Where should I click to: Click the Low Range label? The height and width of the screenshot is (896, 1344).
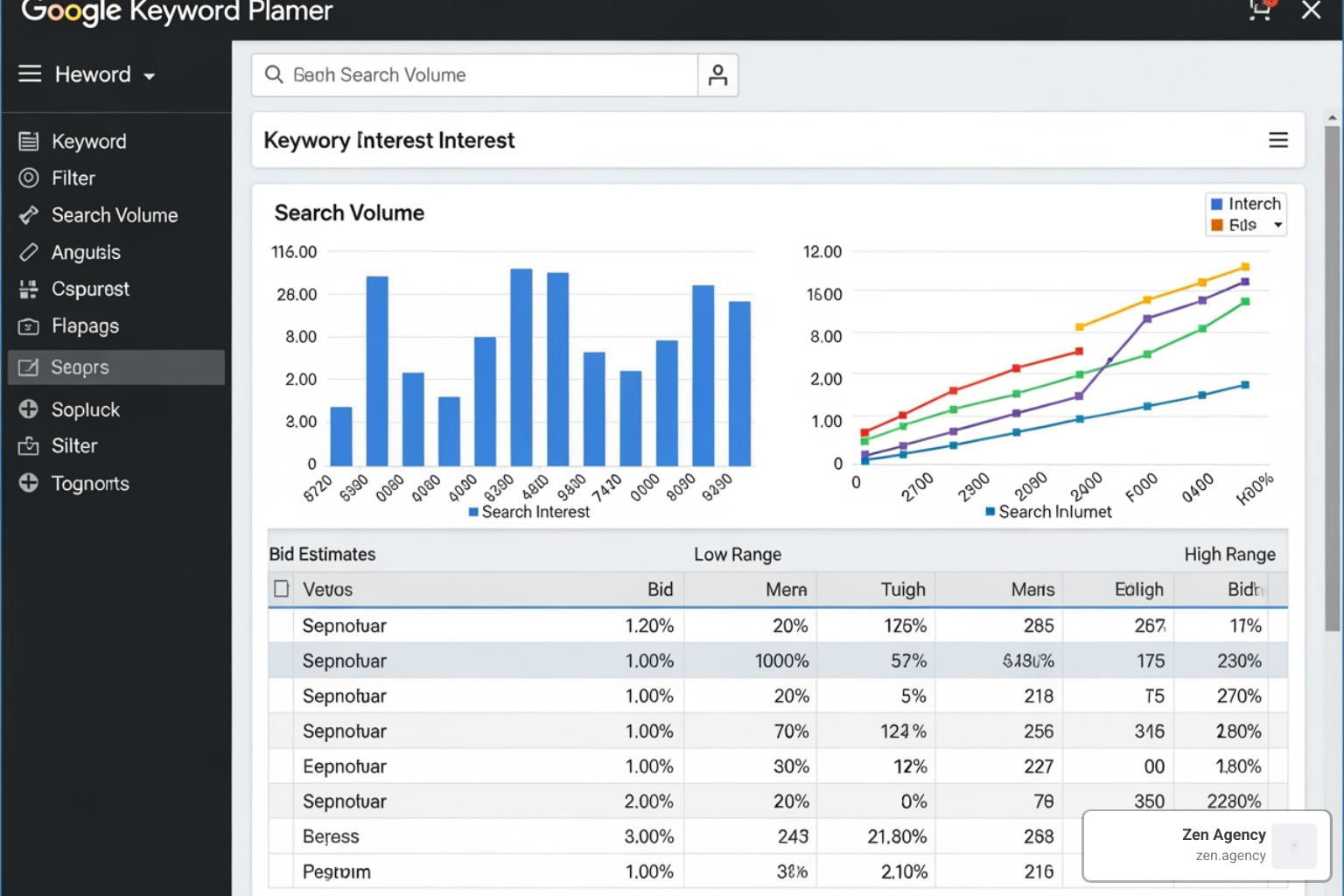738,555
